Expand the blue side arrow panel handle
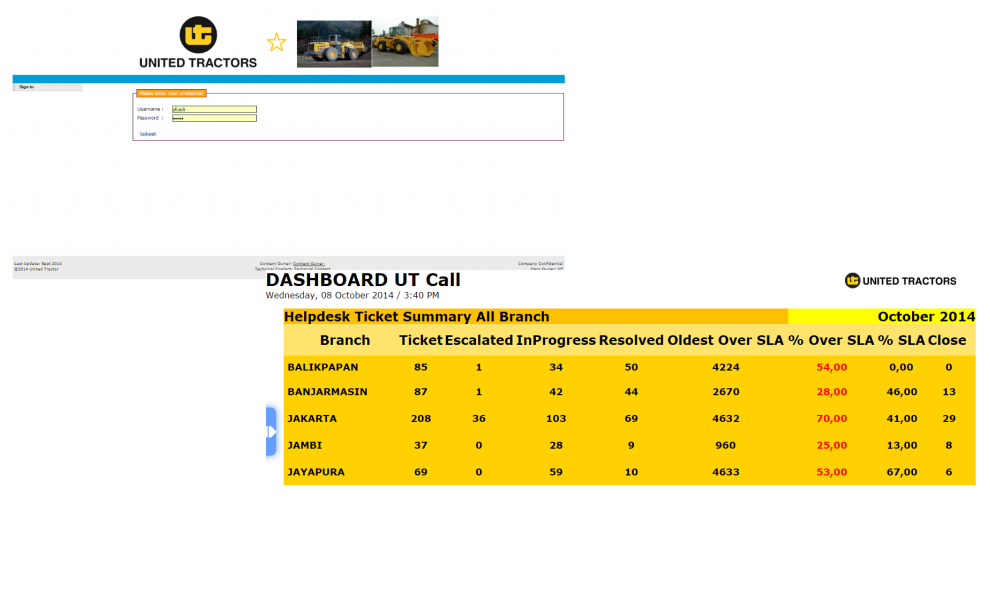Image resolution: width=990 pixels, height=595 pixels. point(271,432)
